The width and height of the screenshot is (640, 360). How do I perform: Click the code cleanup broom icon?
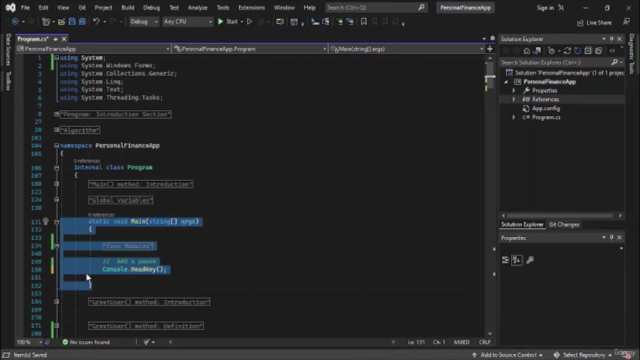147,342
